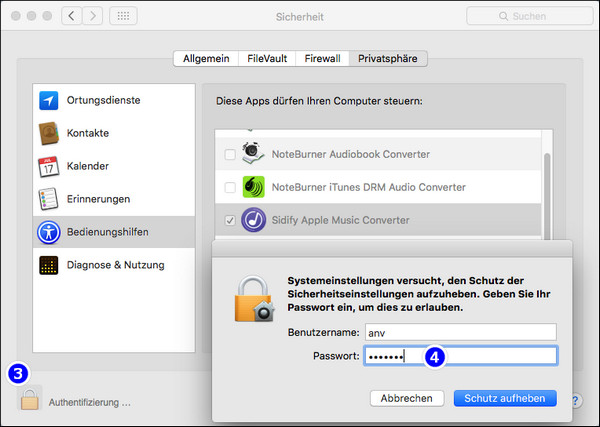The width and height of the screenshot is (600, 427).
Task: Click the NoteBurner iTunes DRM Audio Converter icon
Action: 253,187
